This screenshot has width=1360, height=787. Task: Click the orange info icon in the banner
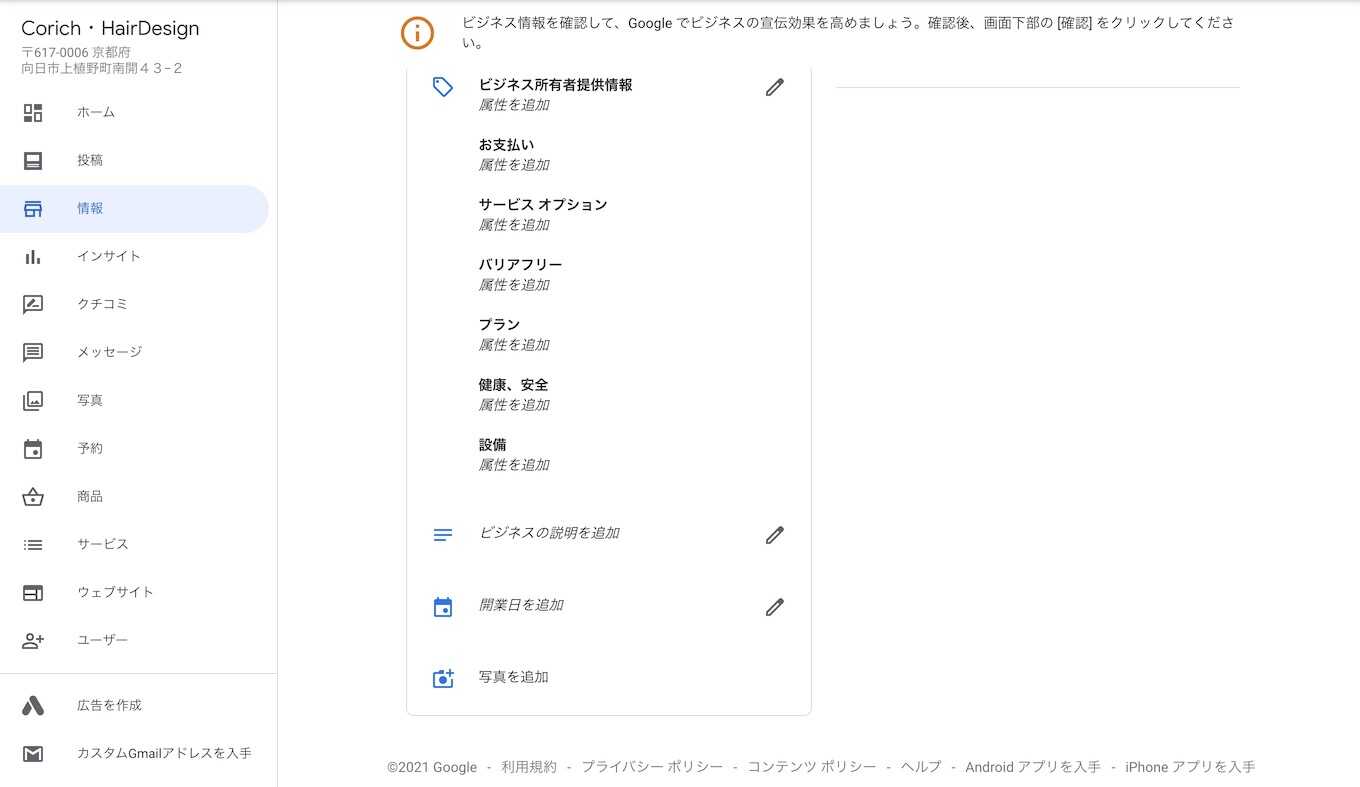click(x=417, y=33)
